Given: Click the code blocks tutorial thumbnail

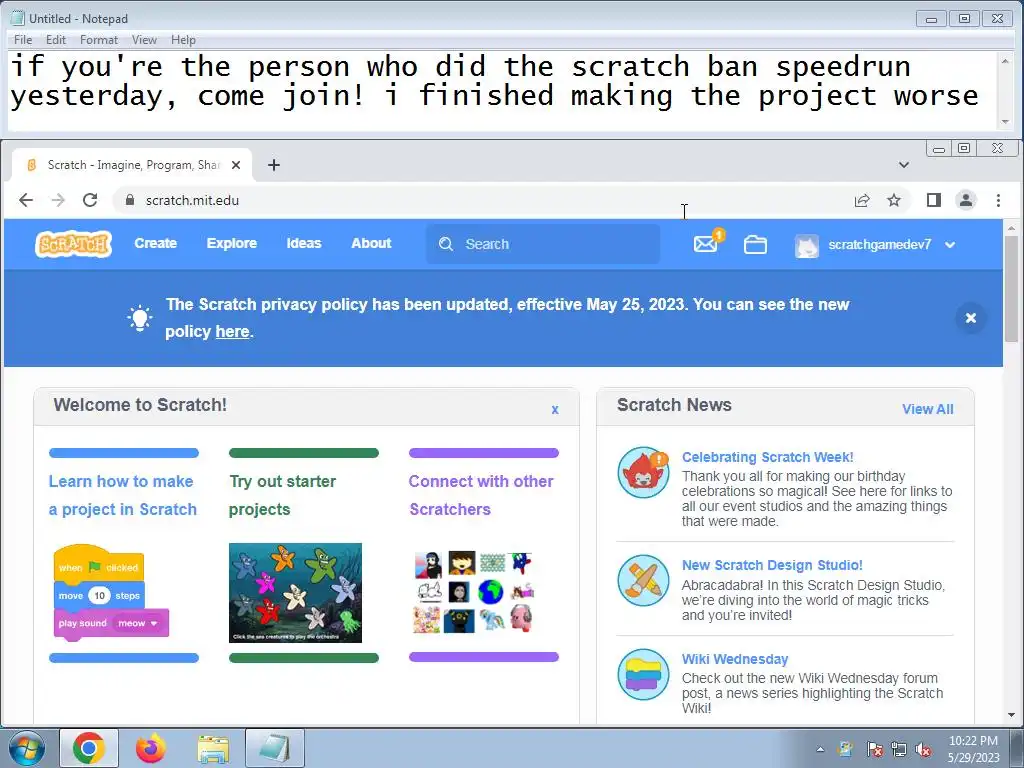Looking at the screenshot, I should point(111,592).
